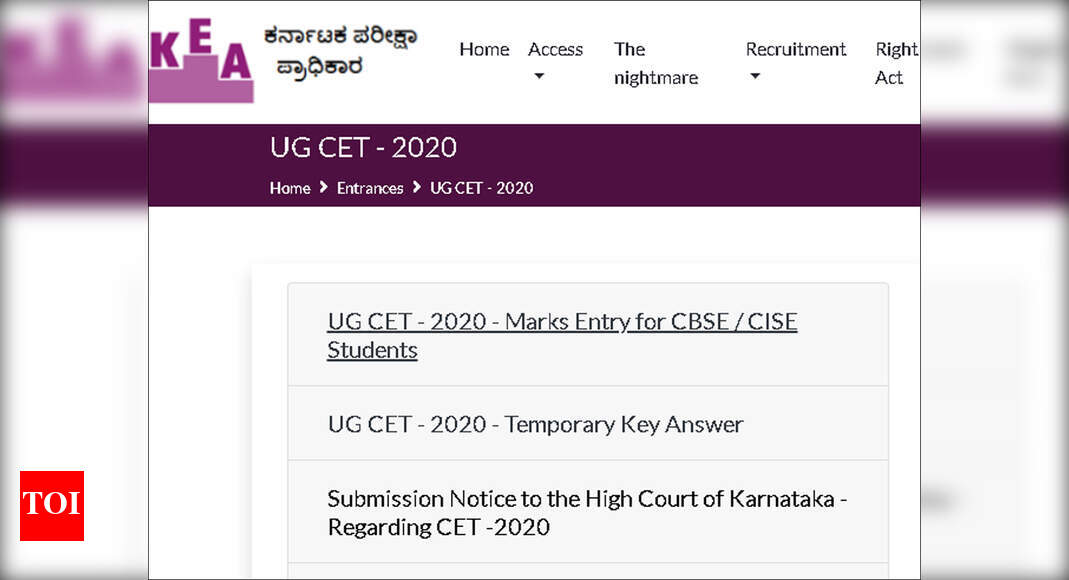
Task: Expand the Recruitment dropdown arrow
Action: (x=755, y=77)
